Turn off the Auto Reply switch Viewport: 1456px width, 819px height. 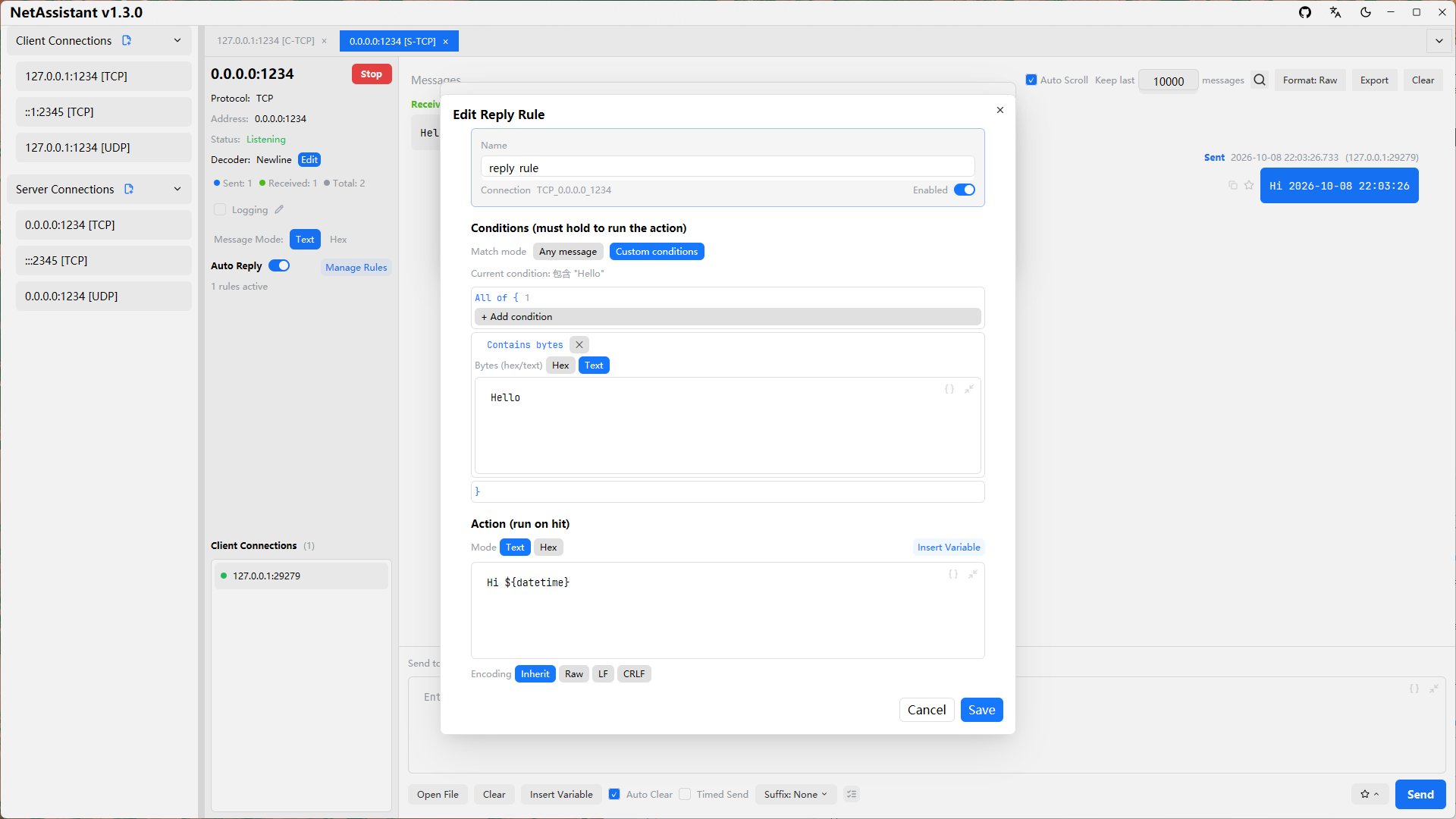pos(279,265)
